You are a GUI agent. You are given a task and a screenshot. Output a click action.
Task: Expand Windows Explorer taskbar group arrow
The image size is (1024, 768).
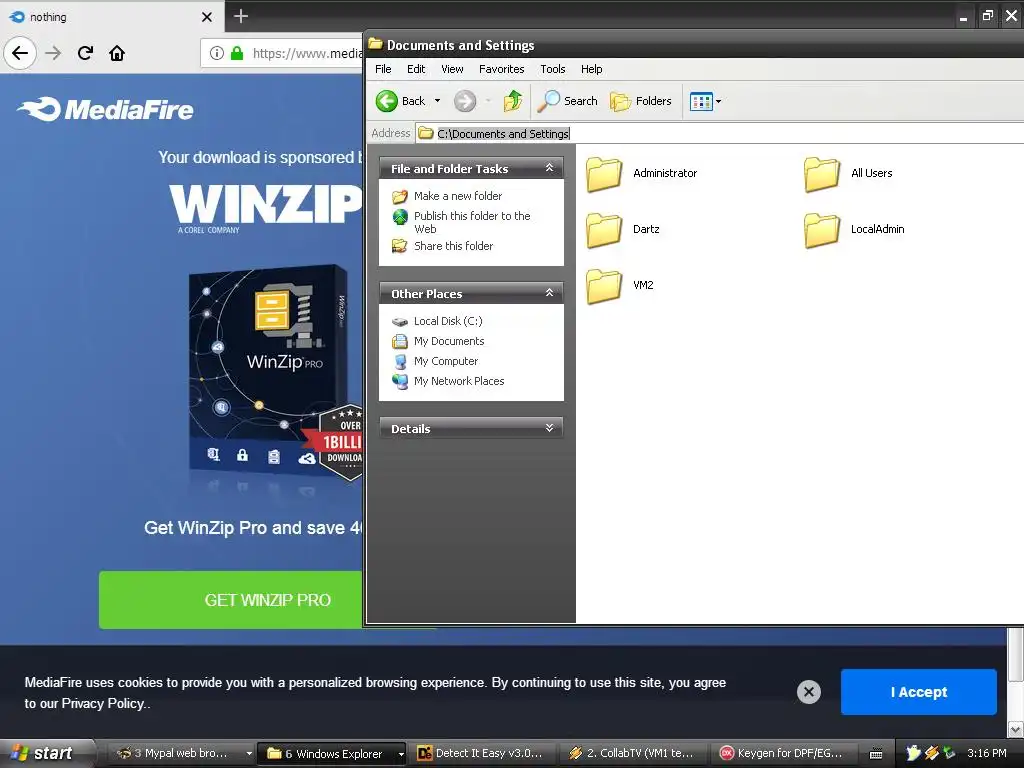[x=401, y=753]
